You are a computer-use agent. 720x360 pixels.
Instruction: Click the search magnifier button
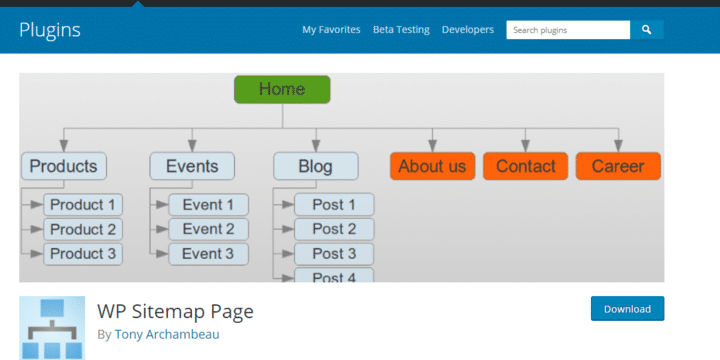(x=647, y=30)
